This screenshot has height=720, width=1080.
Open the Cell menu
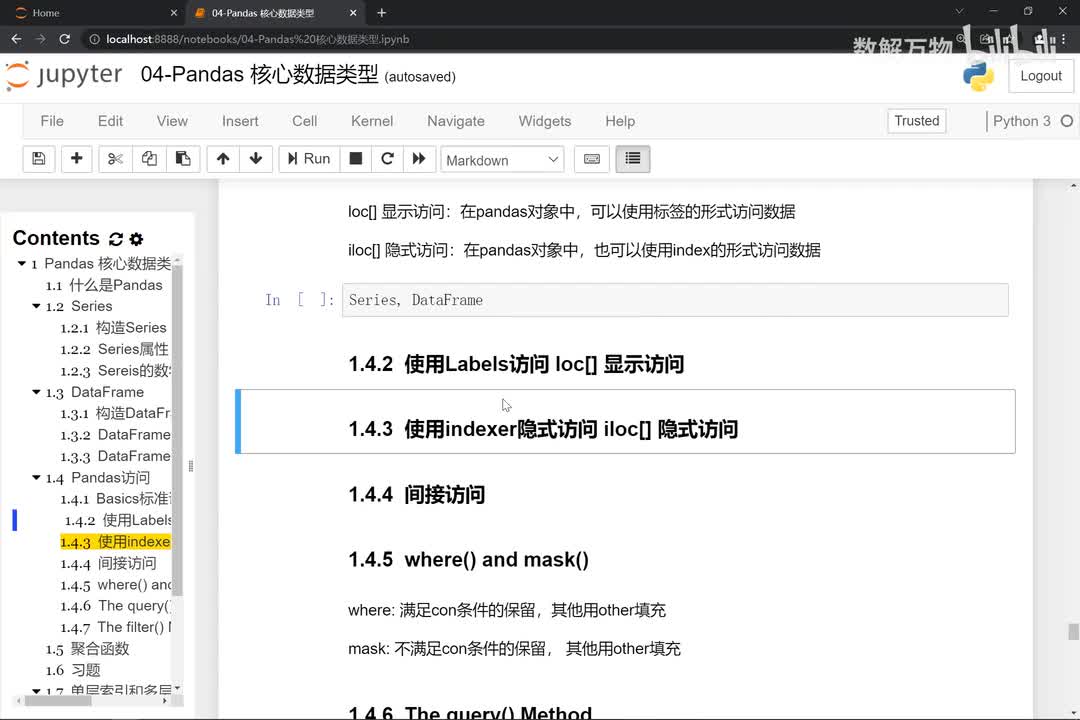304,121
